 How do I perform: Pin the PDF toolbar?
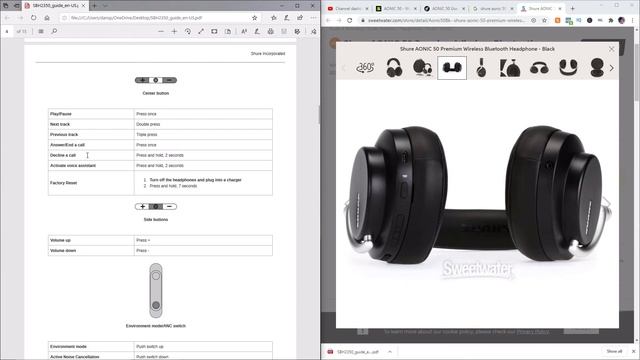(313, 31)
